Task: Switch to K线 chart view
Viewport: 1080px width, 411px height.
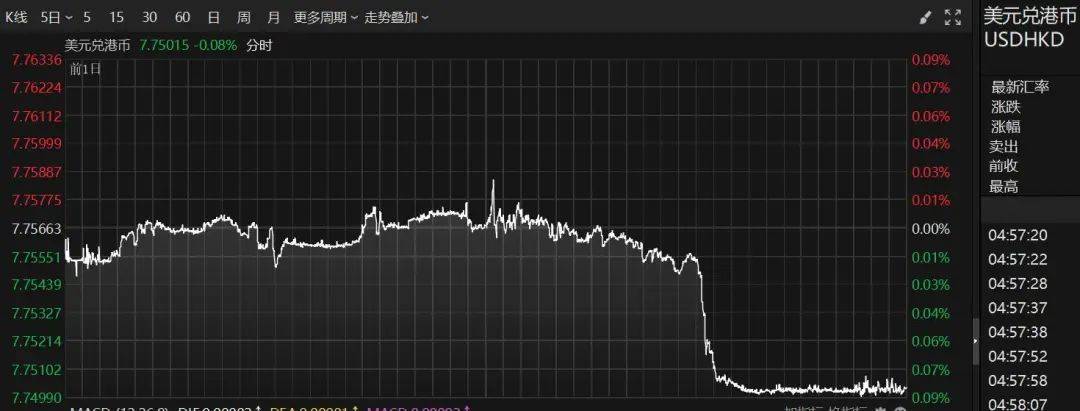Action: coord(16,17)
